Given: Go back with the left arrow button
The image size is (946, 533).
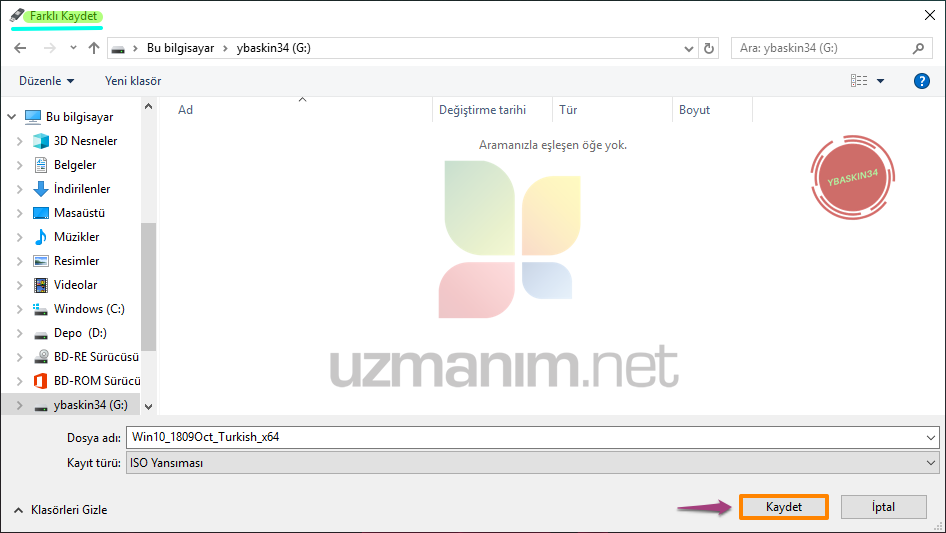Looking at the screenshot, I should click(20, 48).
